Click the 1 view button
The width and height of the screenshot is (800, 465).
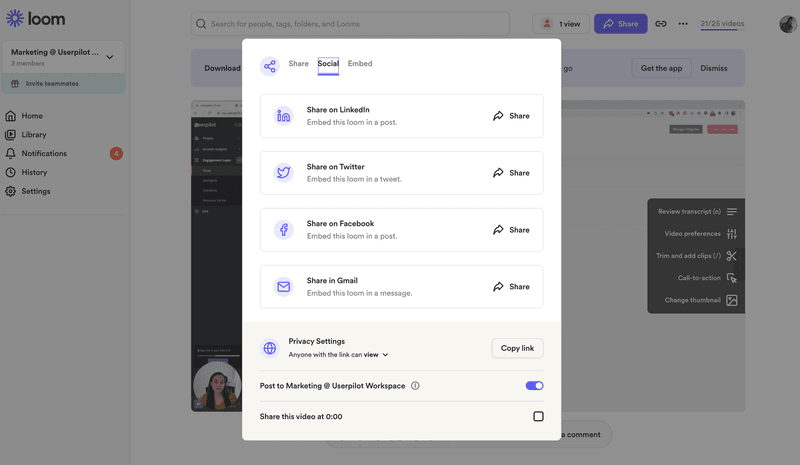point(561,23)
